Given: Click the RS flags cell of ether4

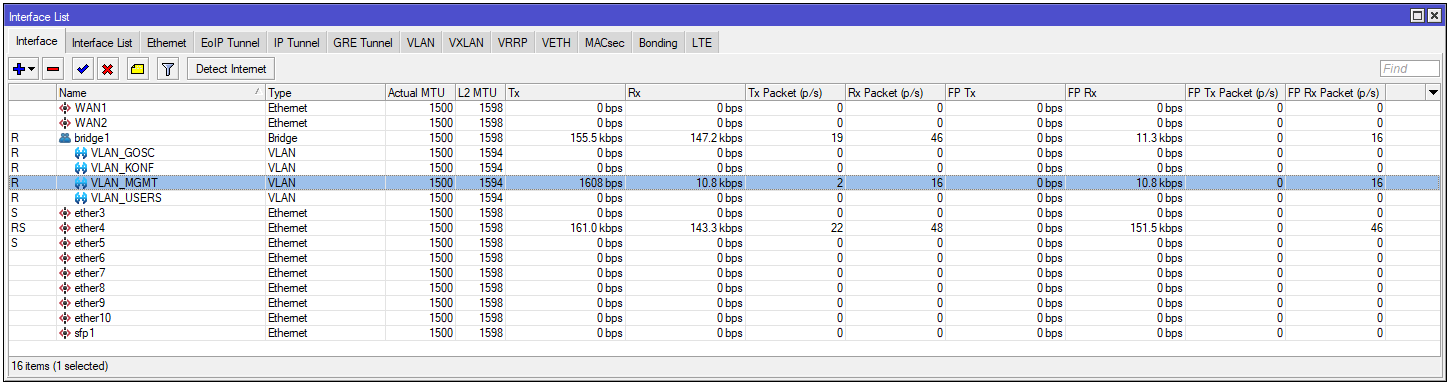Looking at the screenshot, I should point(32,227).
